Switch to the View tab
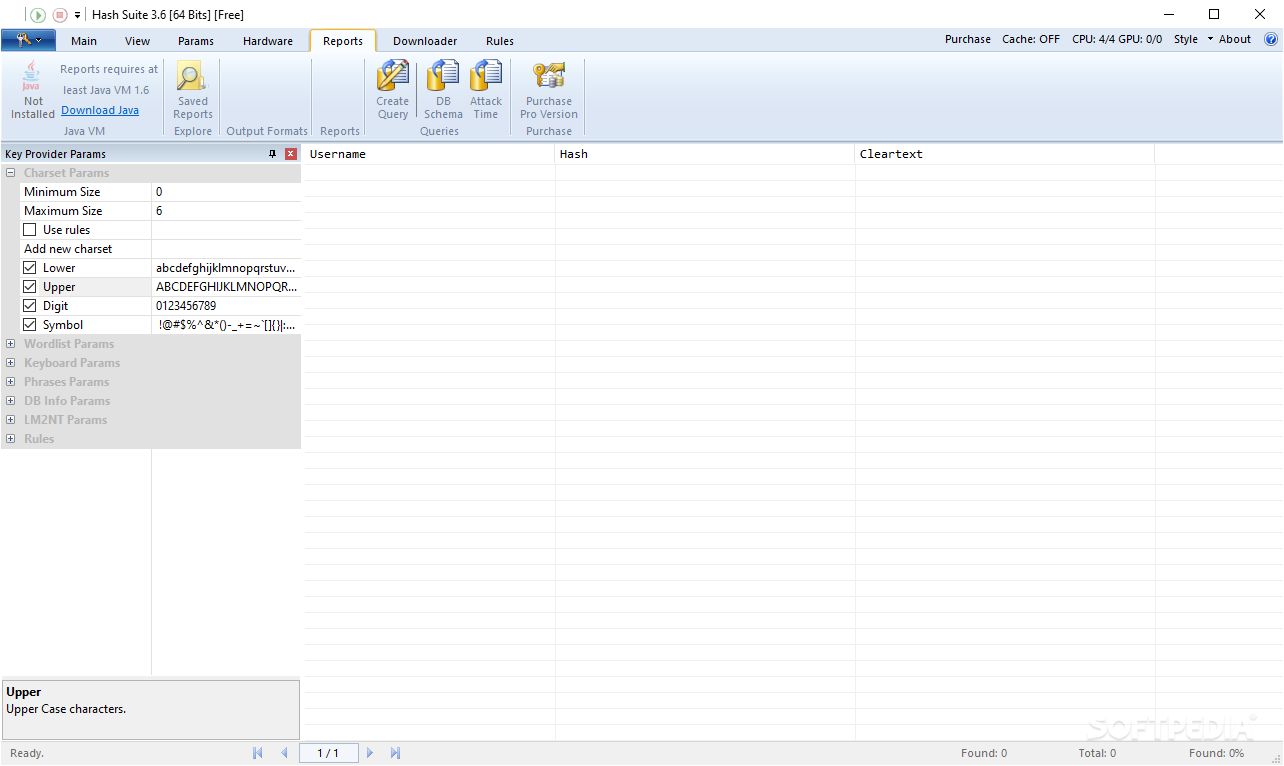The image size is (1284, 766). [138, 41]
